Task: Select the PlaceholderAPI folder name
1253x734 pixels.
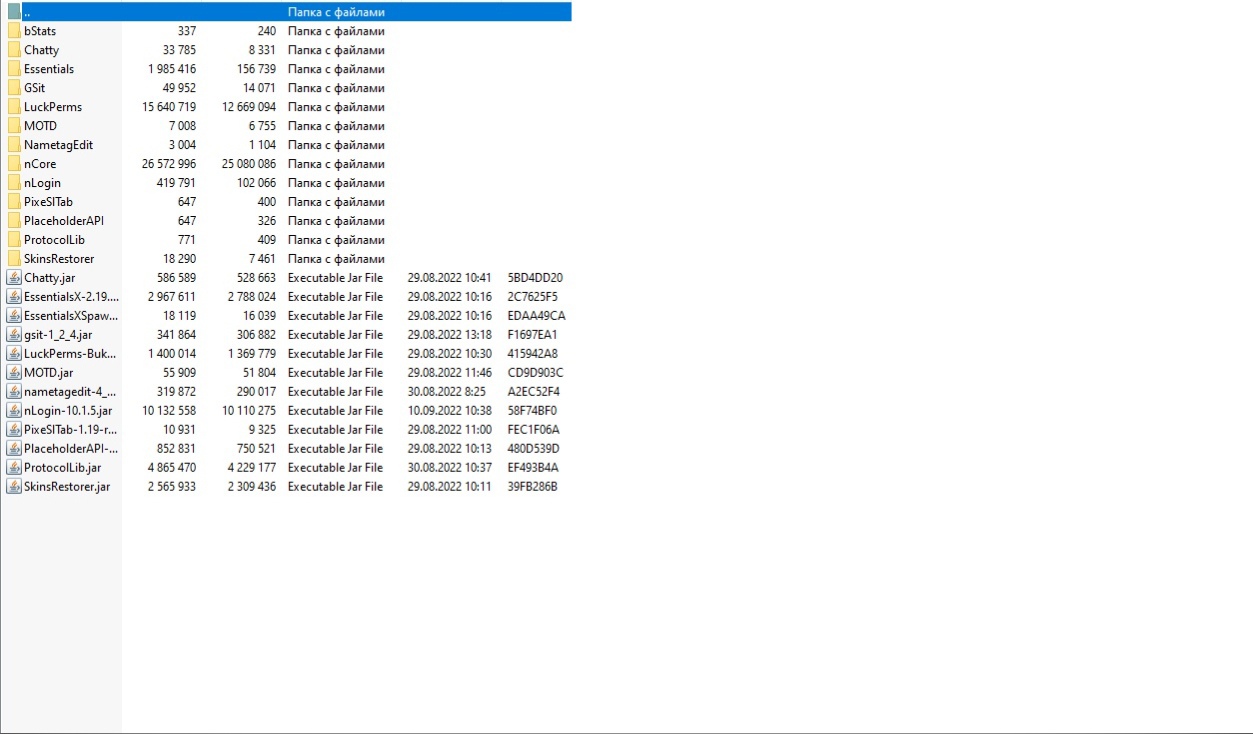Action: pyautogui.click(x=63, y=221)
